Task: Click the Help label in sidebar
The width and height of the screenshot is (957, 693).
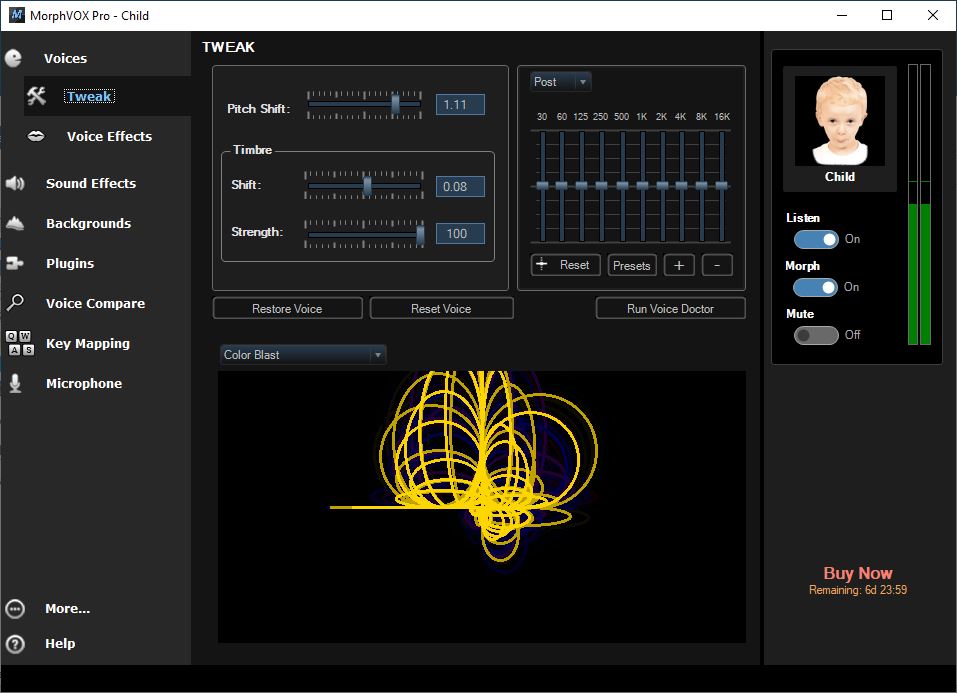Action: [x=60, y=644]
